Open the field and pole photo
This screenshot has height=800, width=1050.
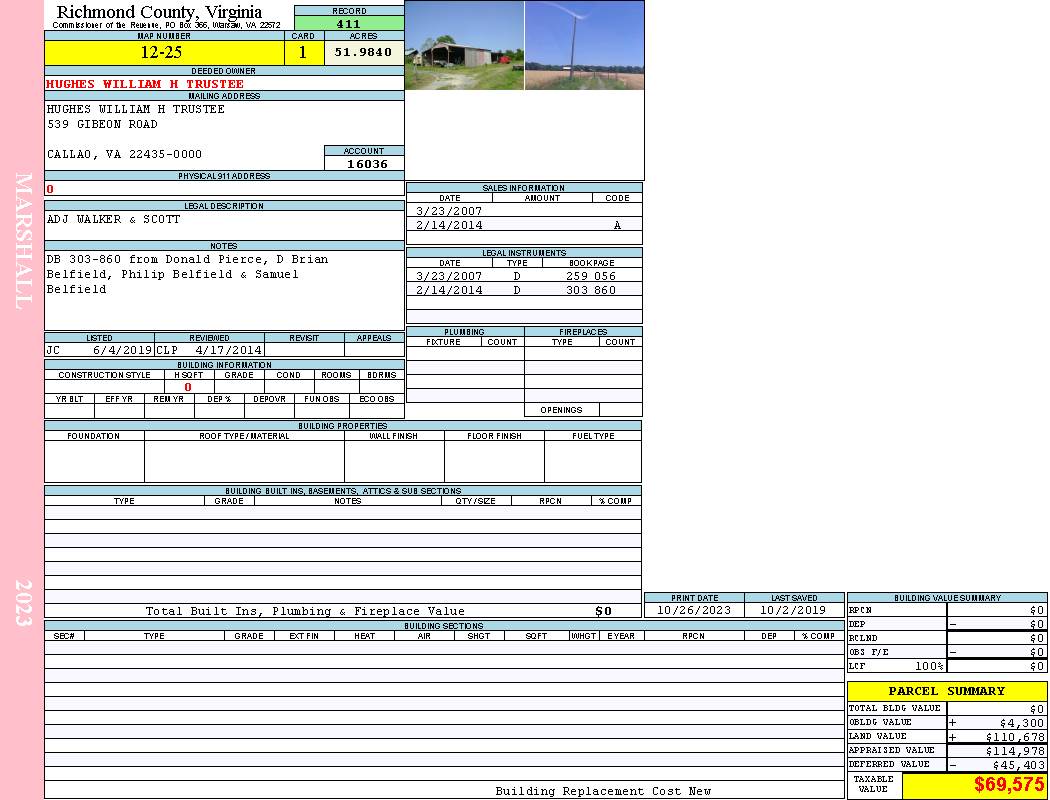584,46
